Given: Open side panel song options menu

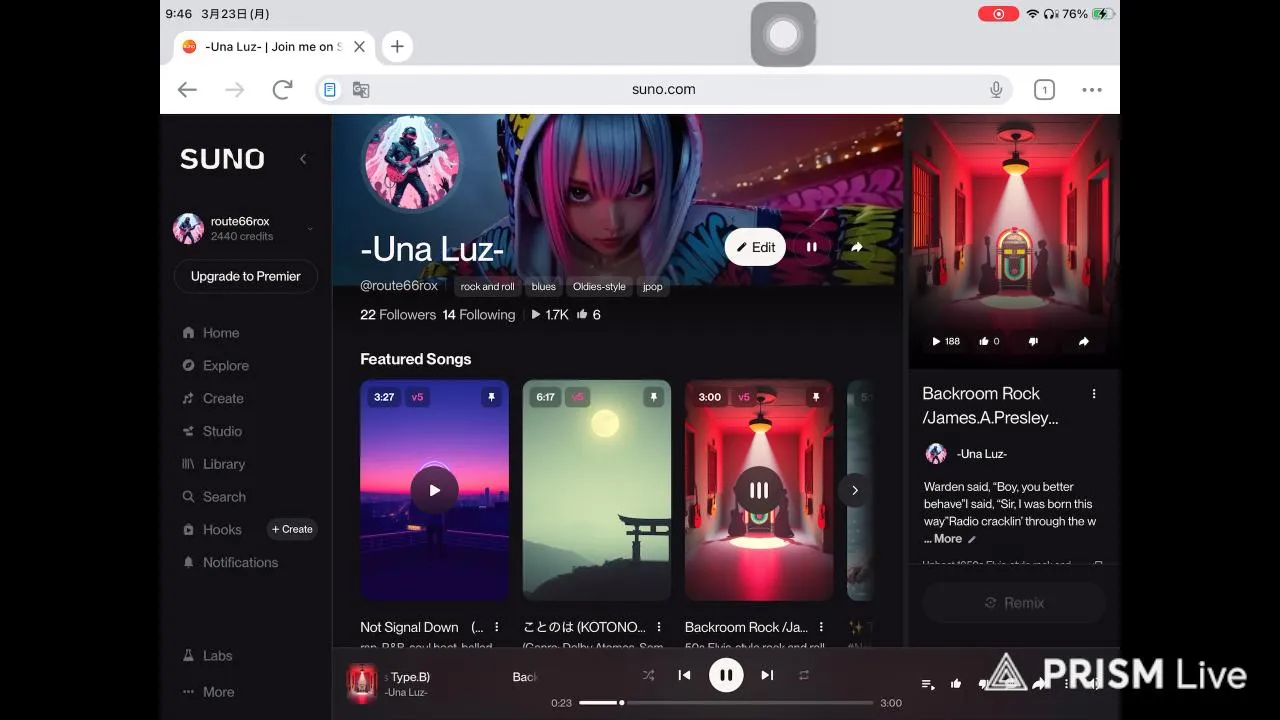Looking at the screenshot, I should 1094,393.
